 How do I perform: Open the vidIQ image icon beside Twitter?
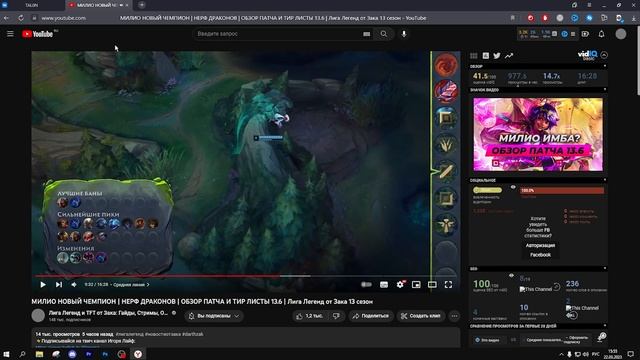click(485, 56)
